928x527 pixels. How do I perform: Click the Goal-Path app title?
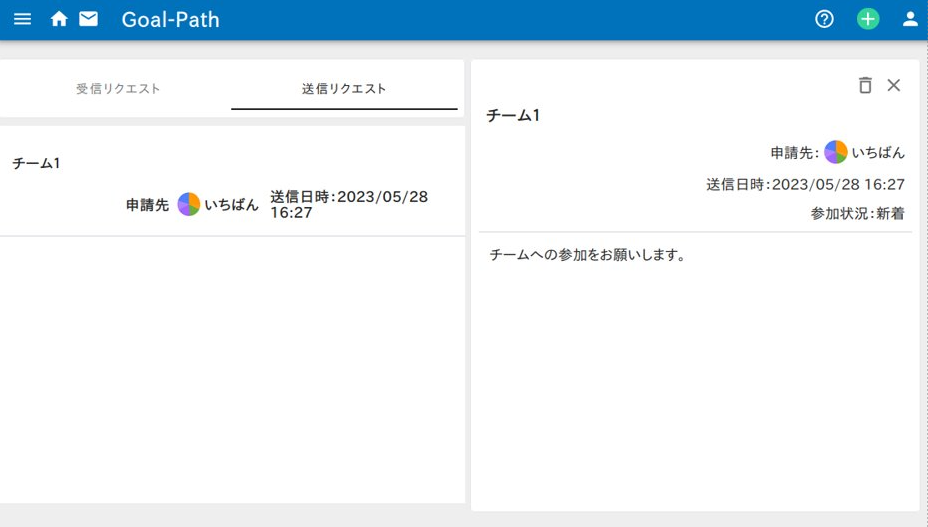pos(170,20)
